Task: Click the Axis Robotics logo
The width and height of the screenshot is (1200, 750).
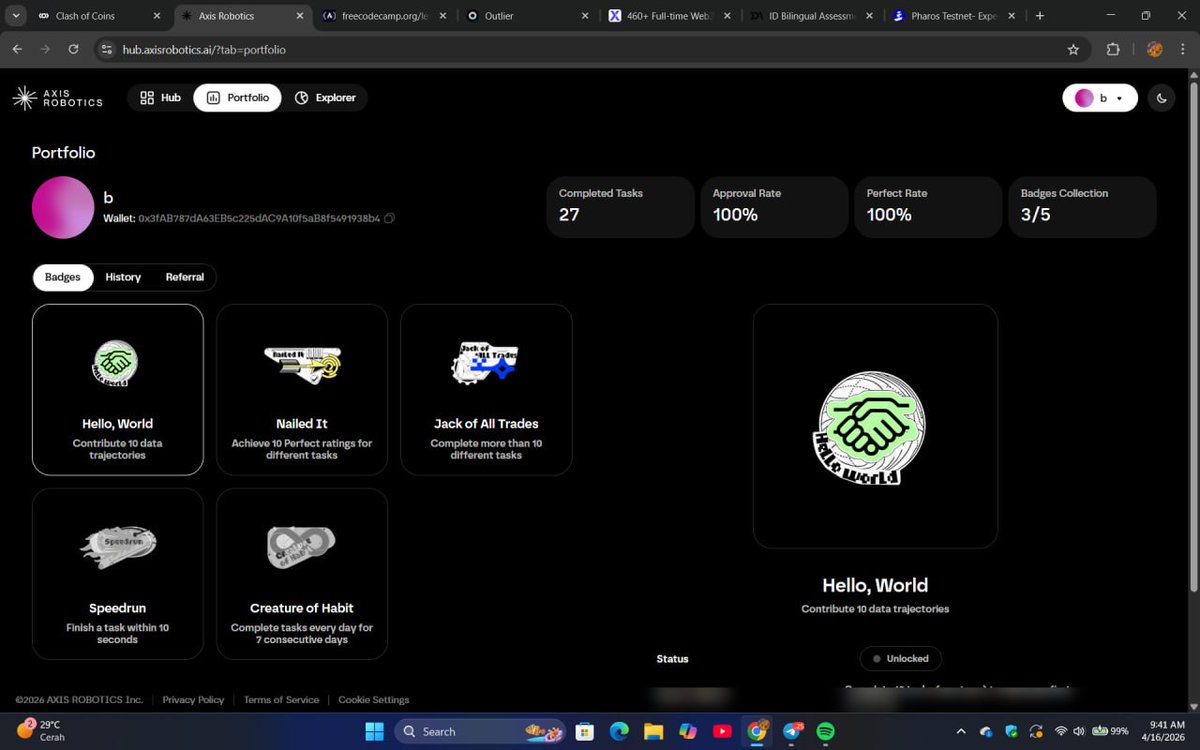Action: click(57, 98)
